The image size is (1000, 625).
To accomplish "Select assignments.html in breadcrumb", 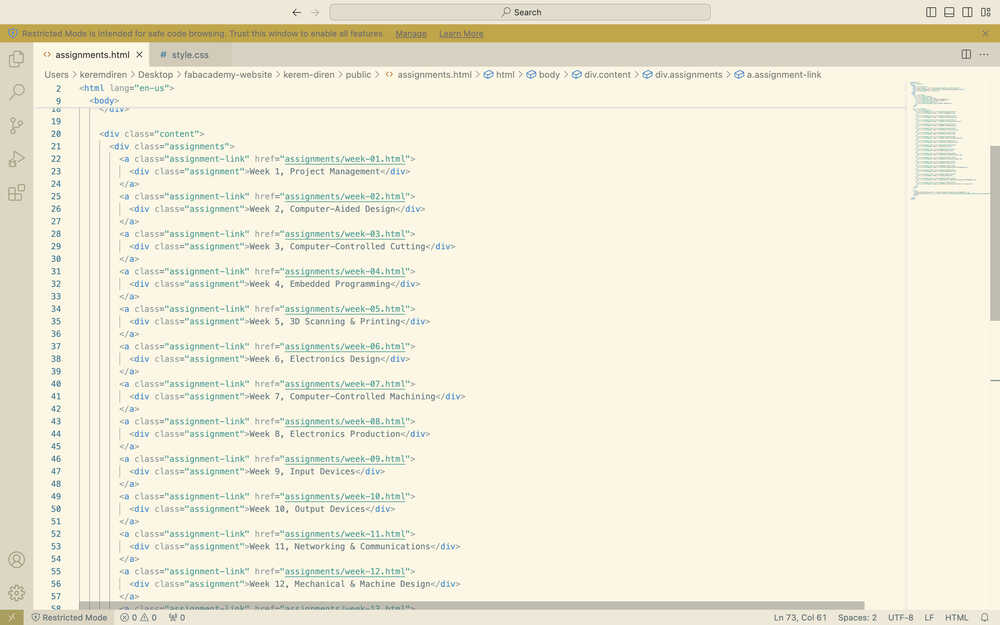I will [434, 75].
